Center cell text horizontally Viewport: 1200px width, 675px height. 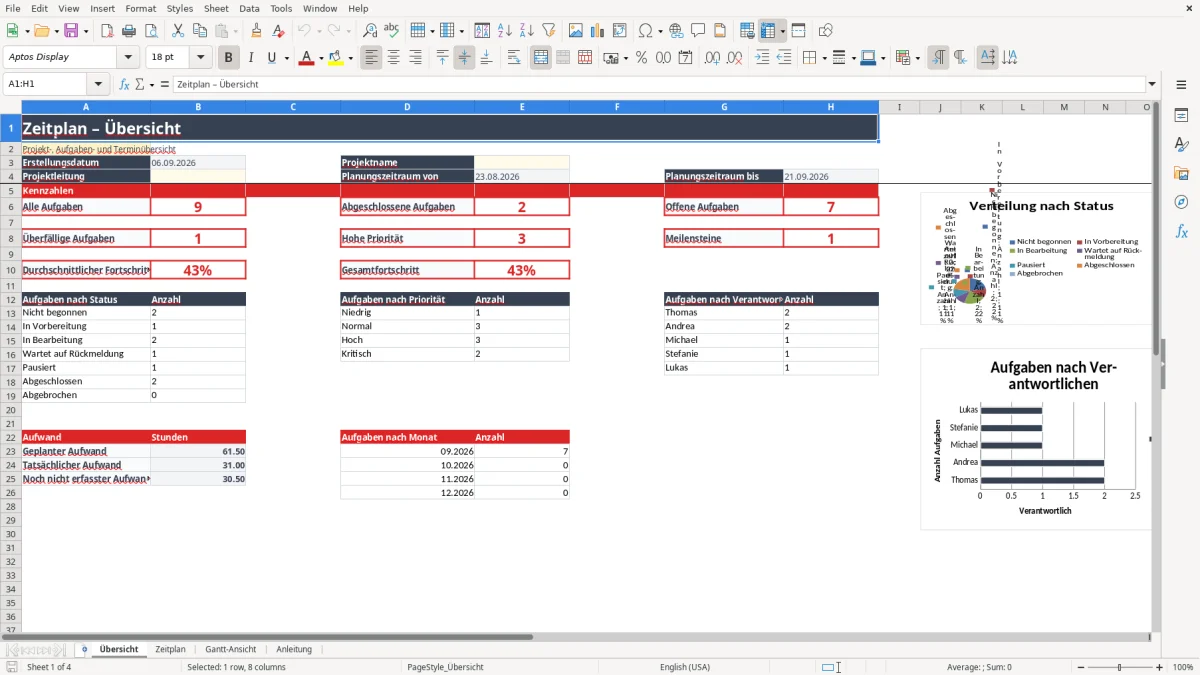coord(394,58)
